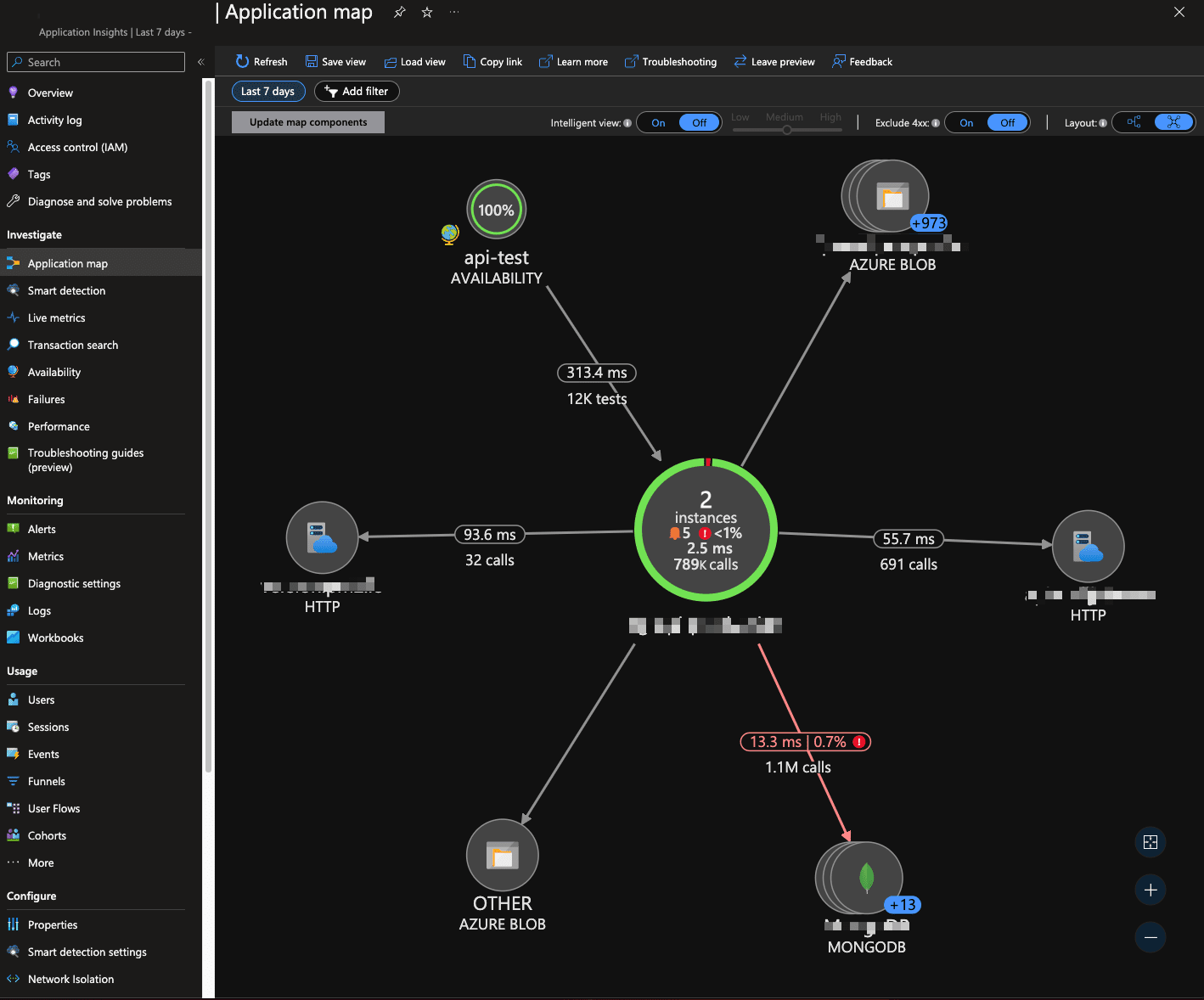Select the central 2 instances node
This screenshot has height=1000, width=1204.
(x=706, y=530)
